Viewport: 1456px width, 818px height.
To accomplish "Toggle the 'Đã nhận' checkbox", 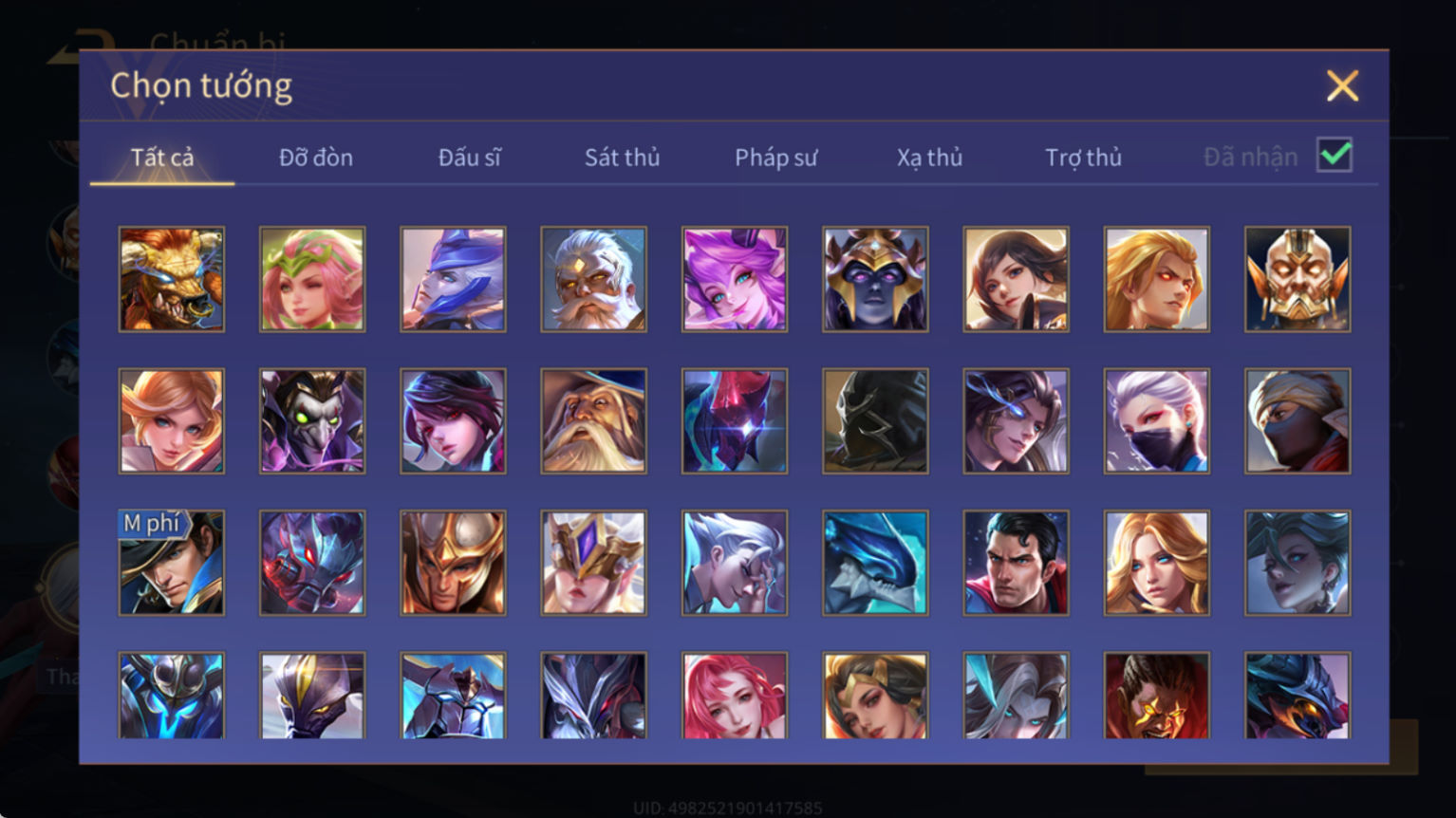I will click(1335, 155).
